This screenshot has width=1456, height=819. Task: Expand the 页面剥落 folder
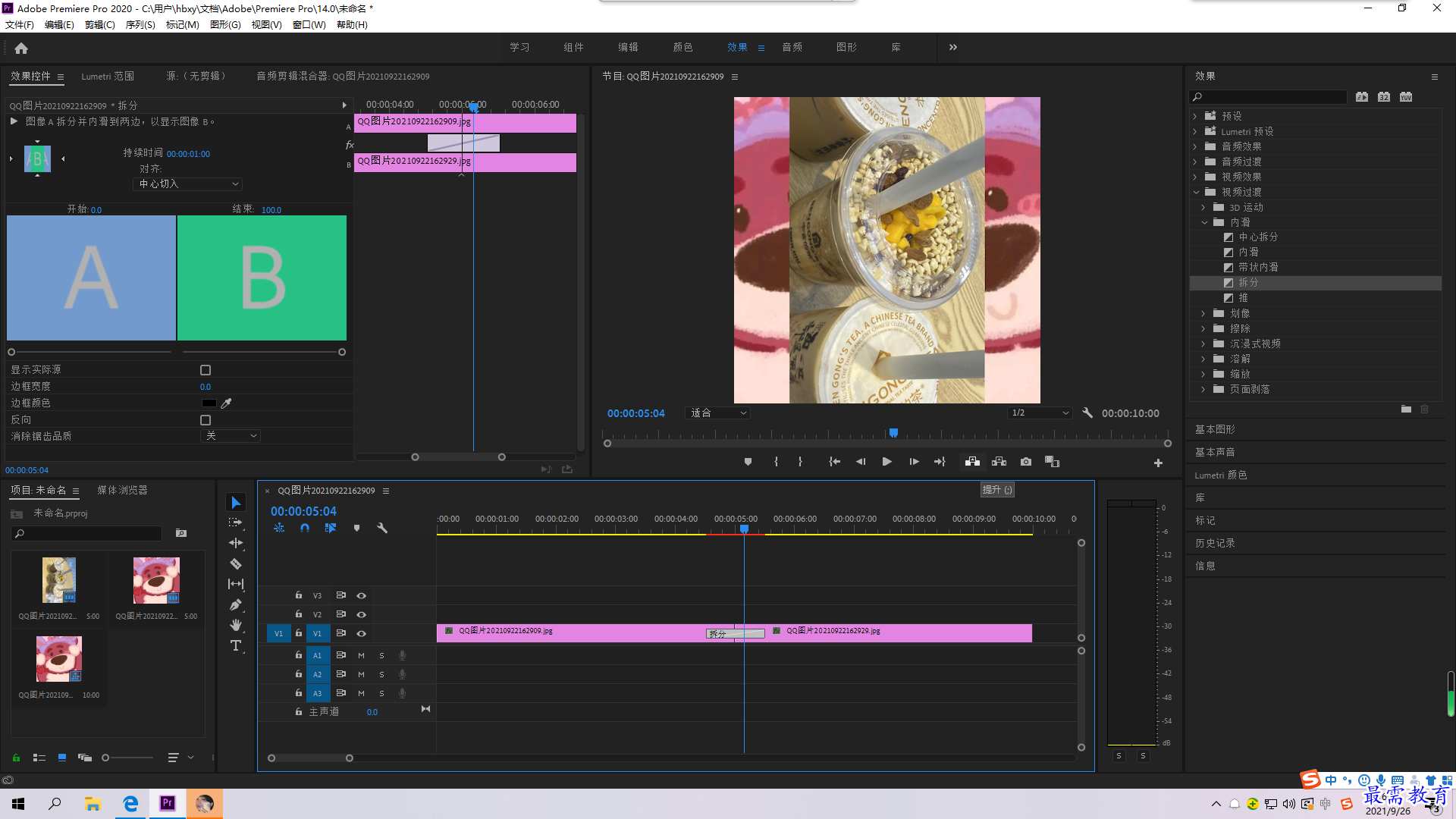[1203, 389]
